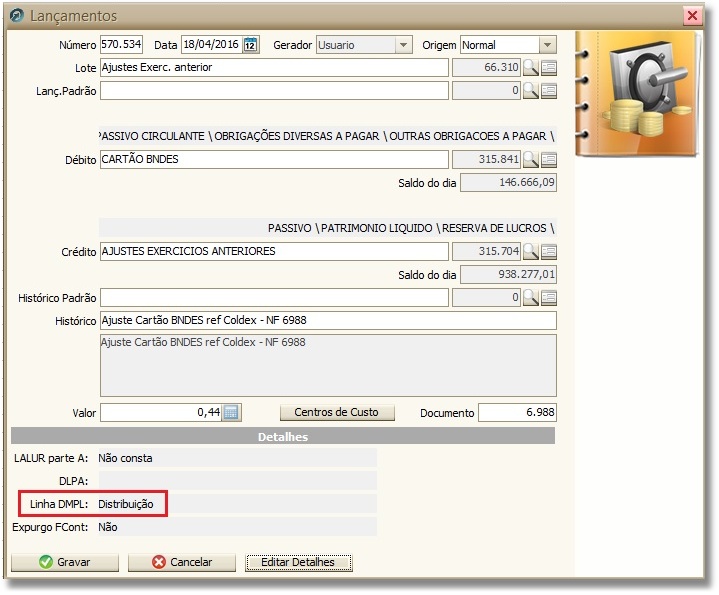Click the Cancelar button
Image resolution: width=719 pixels, height=595 pixels.
[182, 562]
